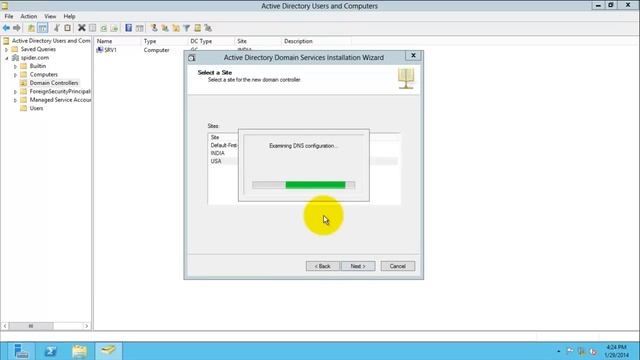Image resolution: width=640 pixels, height=360 pixels.
Task: Open Windows PowerShell from the taskbar
Action: (51, 351)
